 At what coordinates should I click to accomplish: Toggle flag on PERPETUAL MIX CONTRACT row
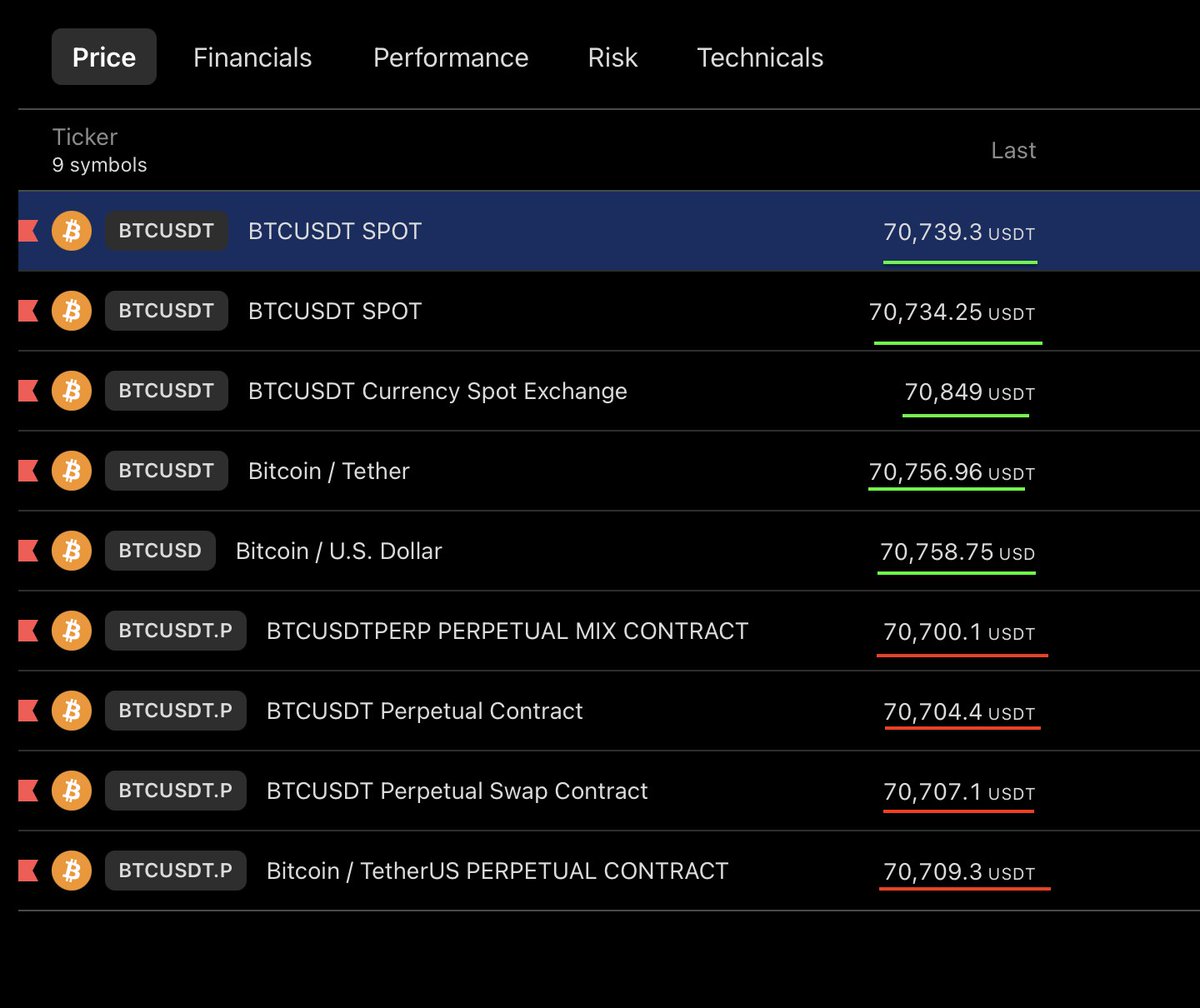pyautogui.click(x=28, y=631)
